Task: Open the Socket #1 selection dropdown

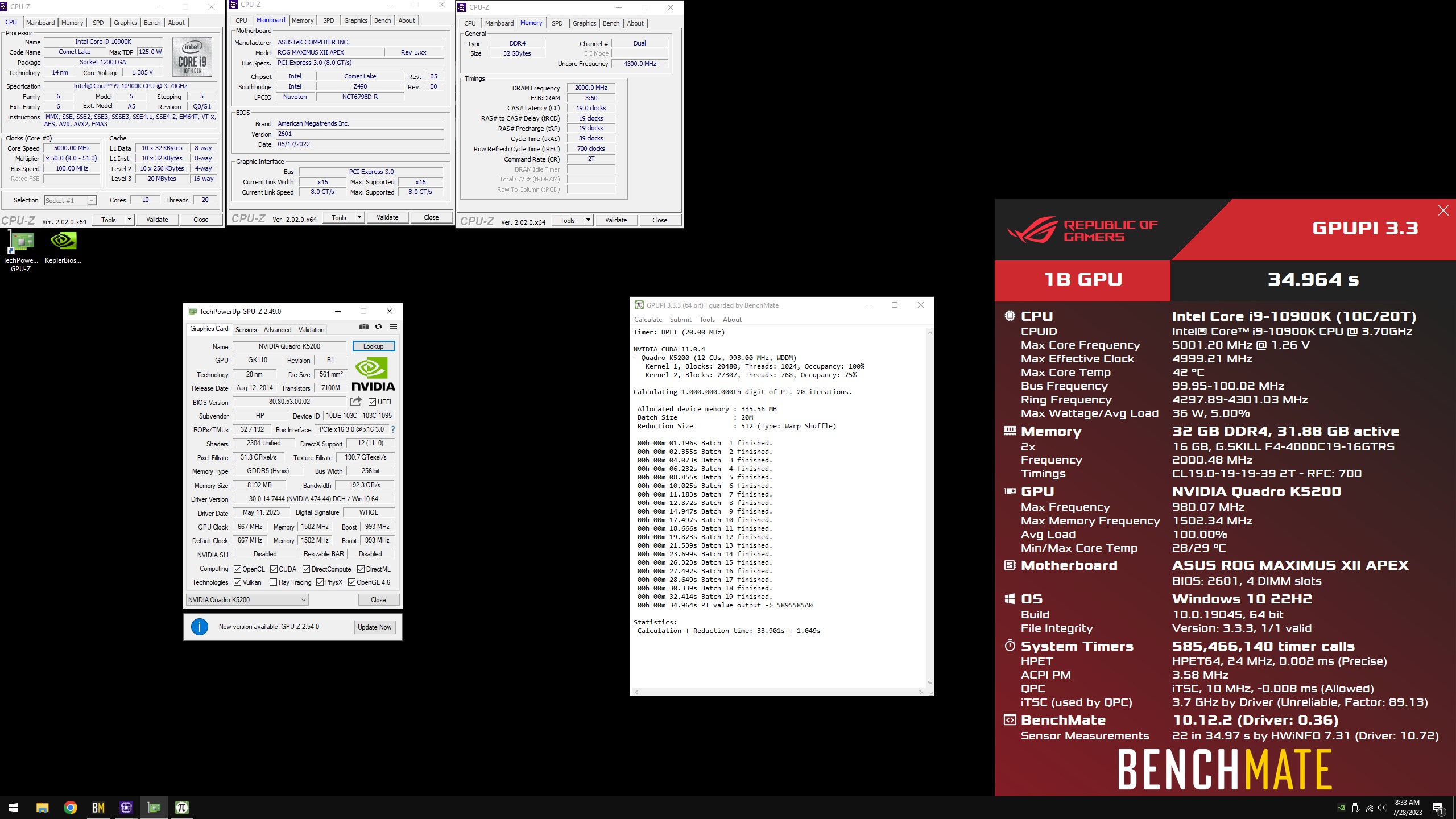Action: coord(71,200)
